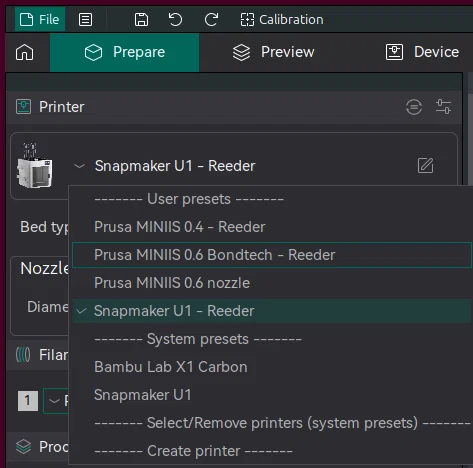Switch to the Prepare tab

[x=124, y=52]
